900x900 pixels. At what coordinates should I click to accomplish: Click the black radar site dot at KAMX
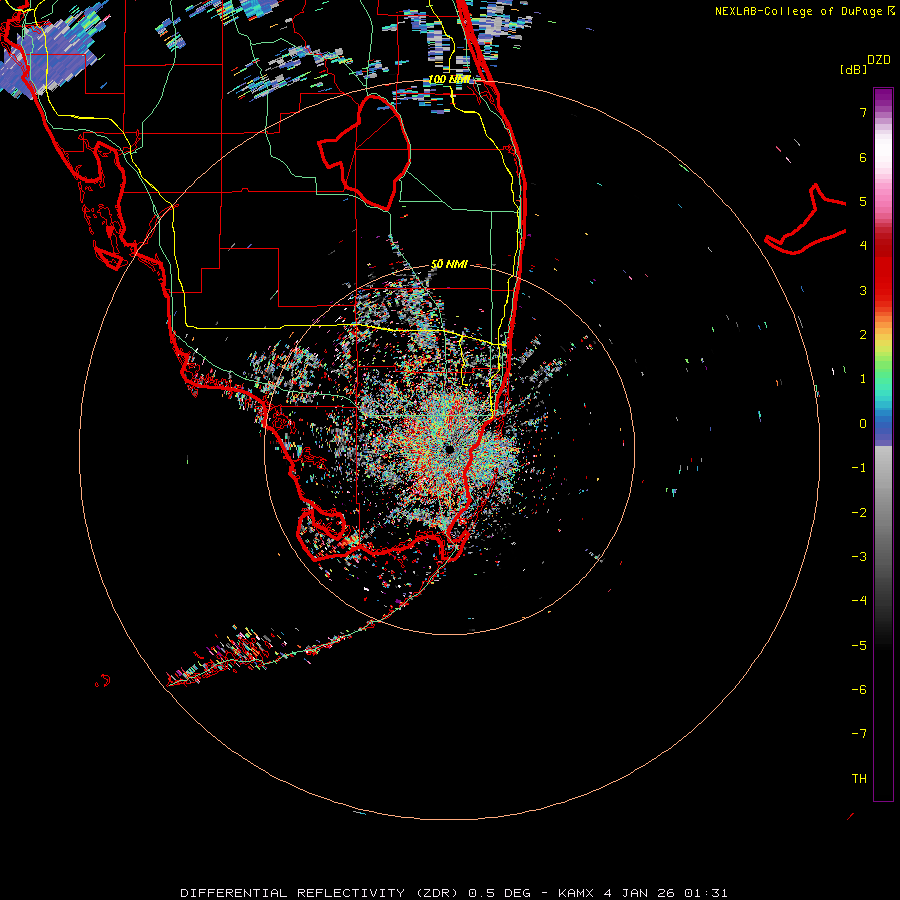(x=449, y=449)
